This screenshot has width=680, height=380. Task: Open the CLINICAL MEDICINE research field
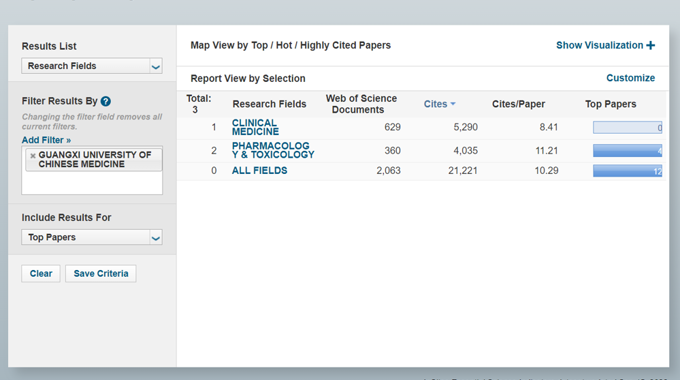pos(255,127)
